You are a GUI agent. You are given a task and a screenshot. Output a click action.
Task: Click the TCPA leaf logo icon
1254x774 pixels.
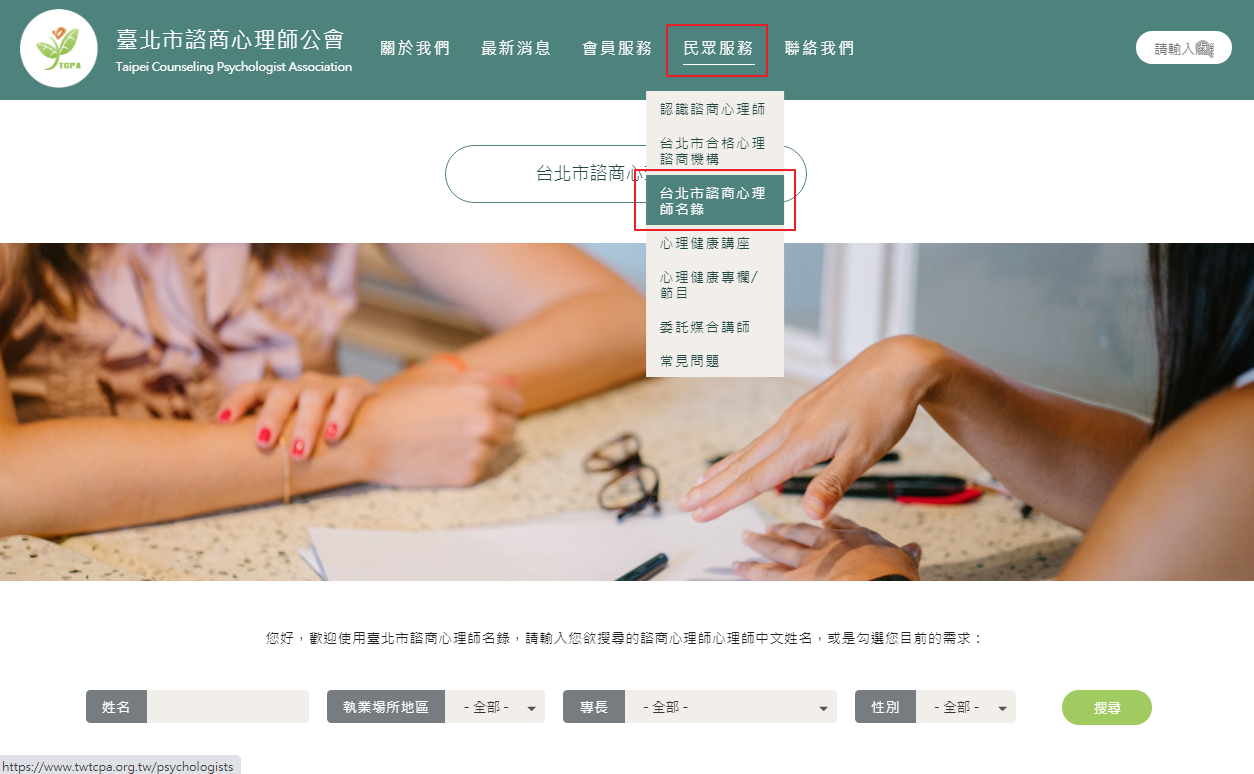click(59, 48)
